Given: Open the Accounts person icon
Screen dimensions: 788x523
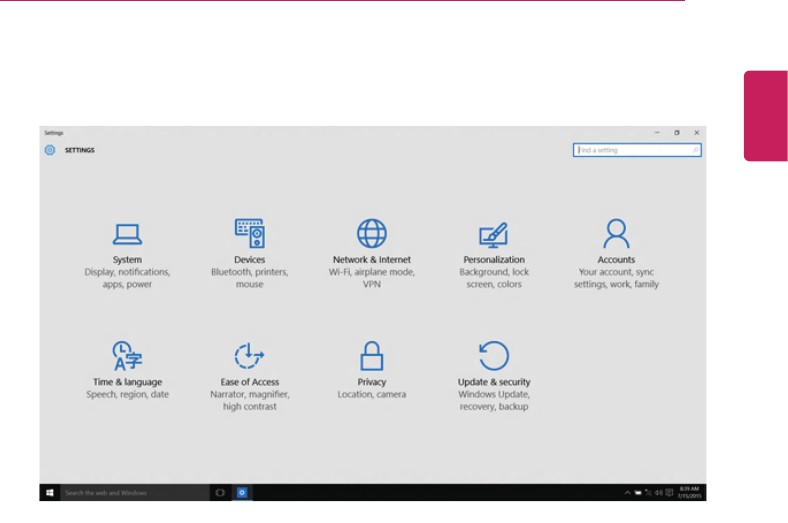Looking at the screenshot, I should click(616, 233).
